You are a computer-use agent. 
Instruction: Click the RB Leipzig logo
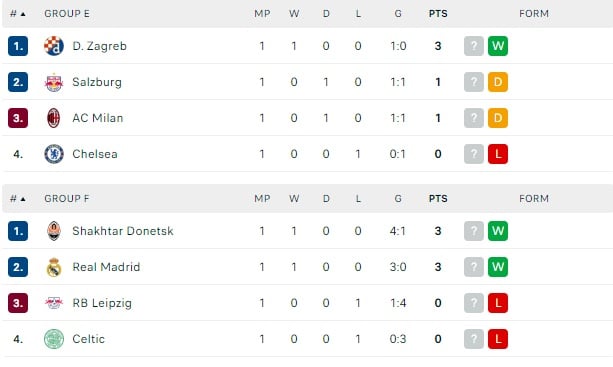[x=54, y=303]
